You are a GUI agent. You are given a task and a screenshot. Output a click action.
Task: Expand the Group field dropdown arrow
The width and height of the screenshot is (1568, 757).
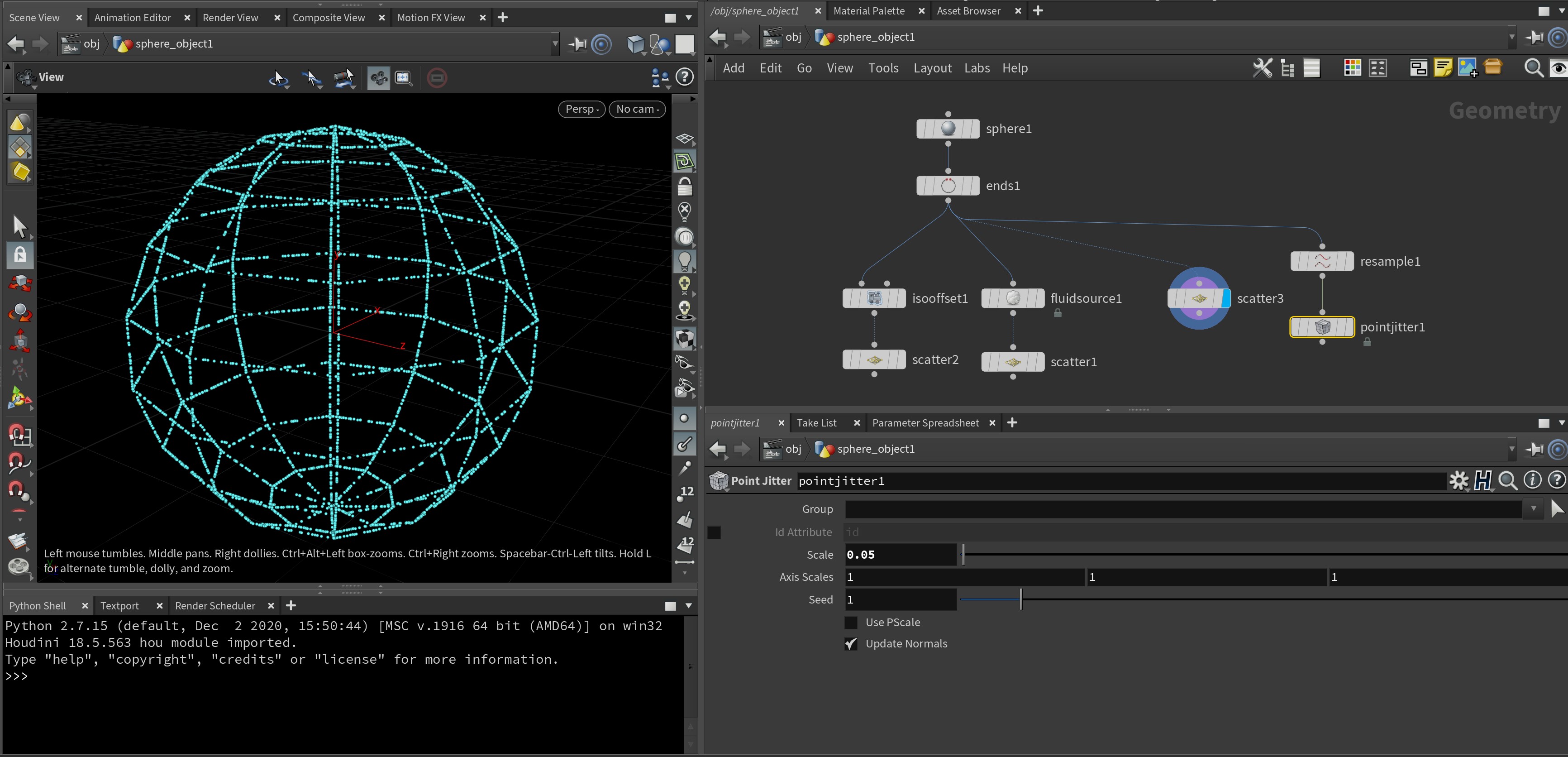tap(1533, 508)
